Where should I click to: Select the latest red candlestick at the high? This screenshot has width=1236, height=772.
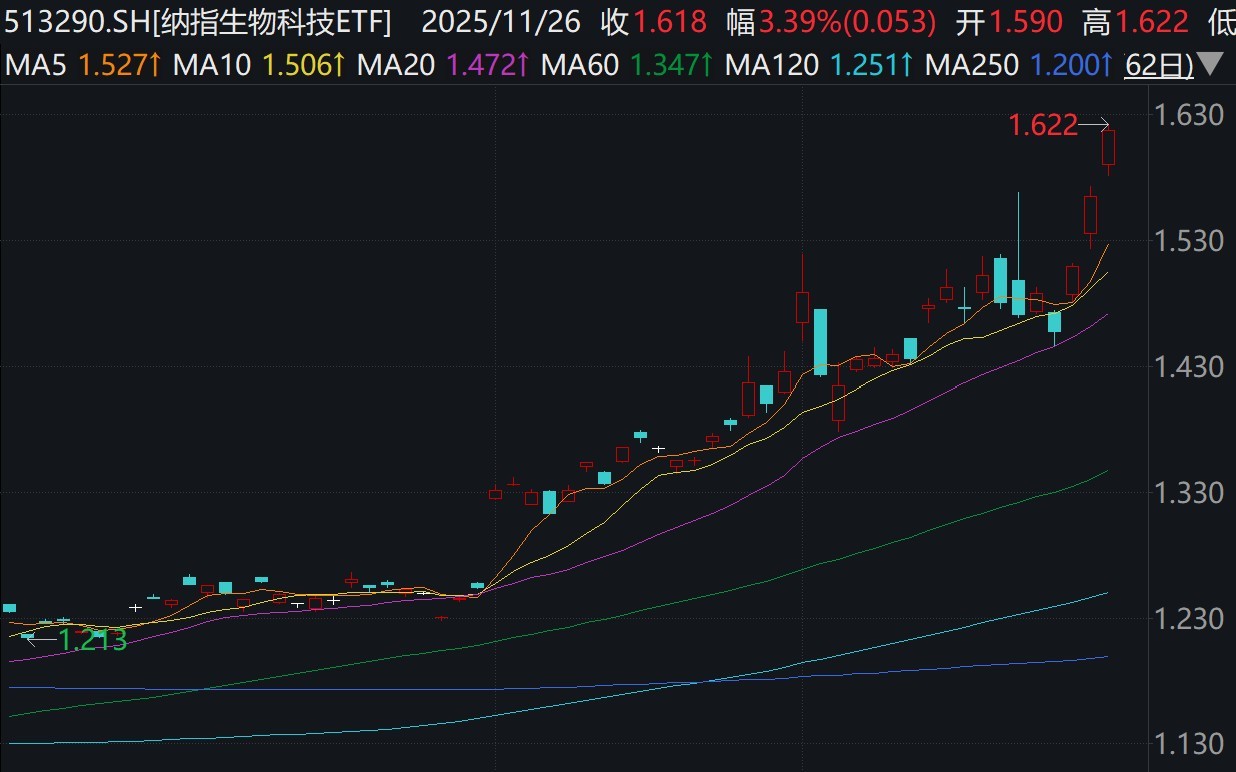pos(1108,148)
